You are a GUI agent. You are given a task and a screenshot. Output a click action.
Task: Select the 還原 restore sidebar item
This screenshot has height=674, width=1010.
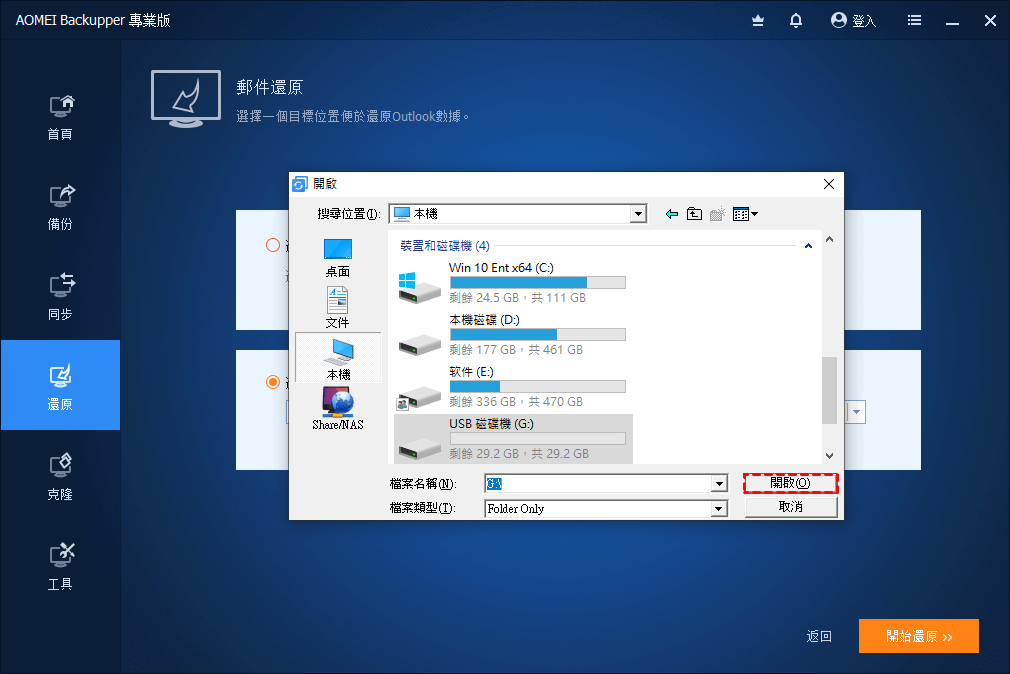coord(60,385)
